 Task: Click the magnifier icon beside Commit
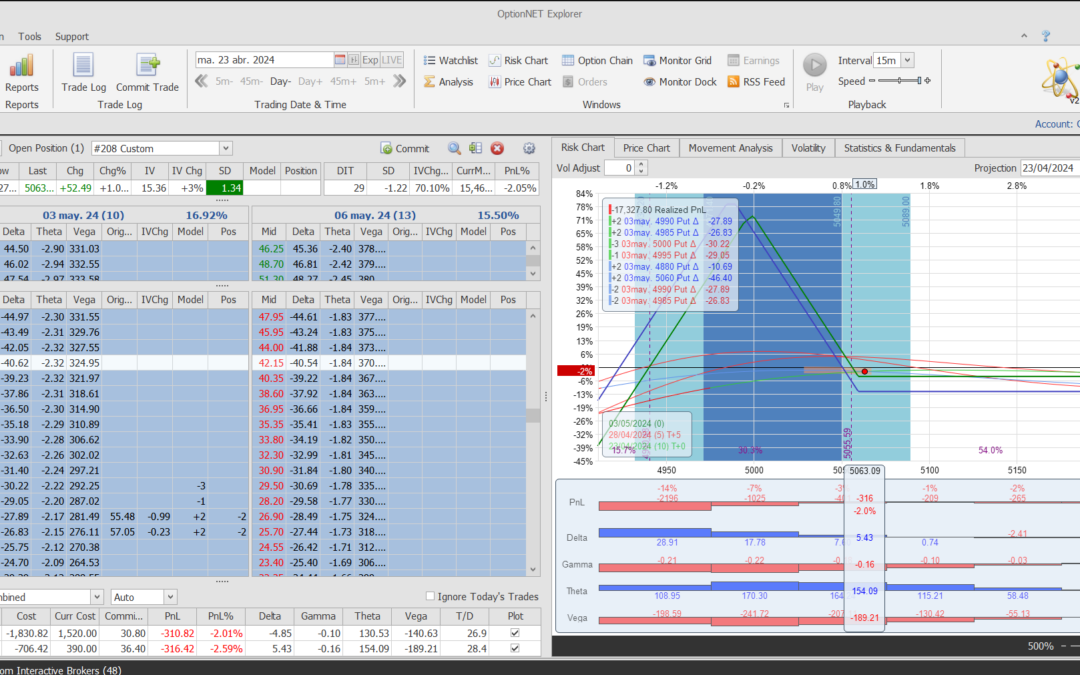click(x=454, y=148)
